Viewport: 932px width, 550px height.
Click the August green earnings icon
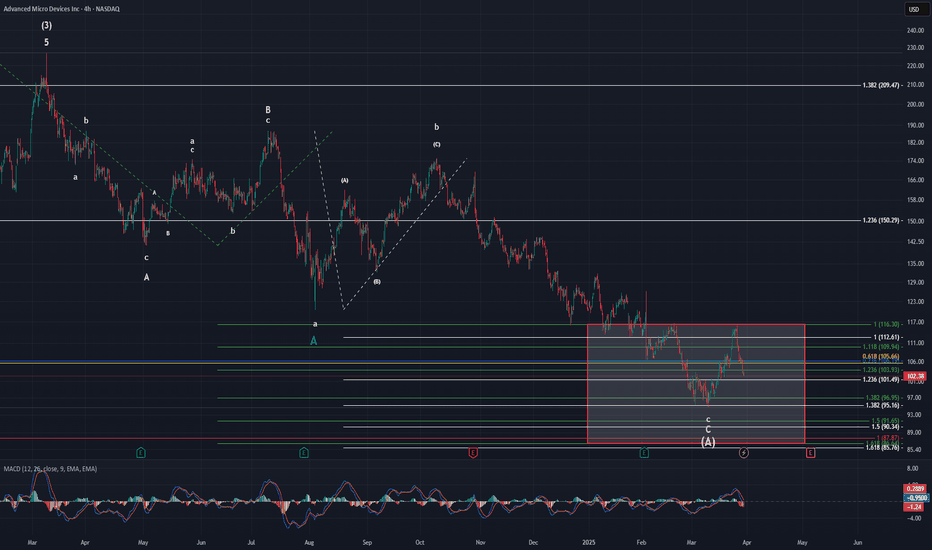click(304, 453)
